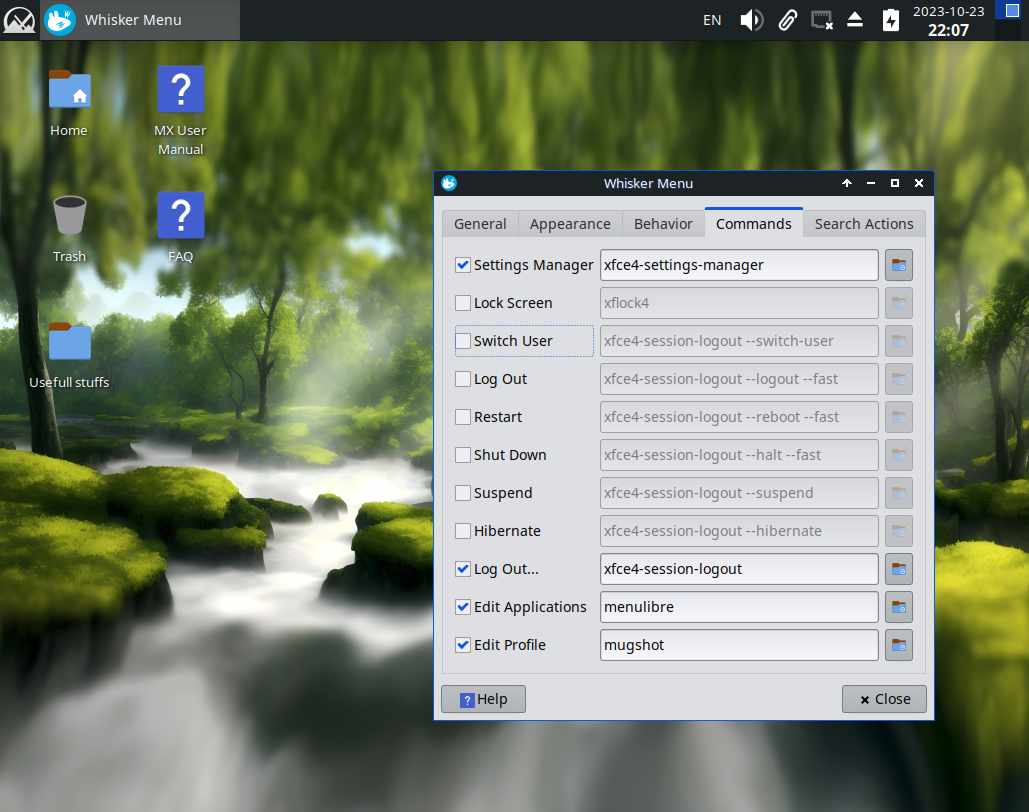The image size is (1029, 812).
Task: Click the paperclip clipboard icon in the tray
Action: pos(788,20)
